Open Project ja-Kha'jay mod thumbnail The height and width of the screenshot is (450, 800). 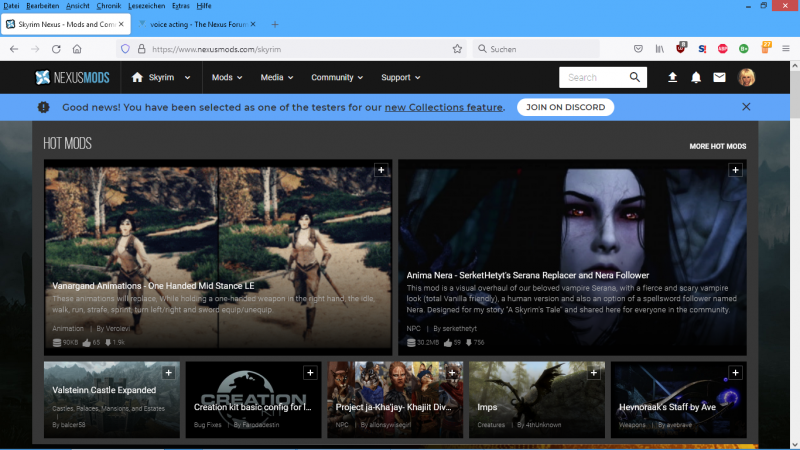pyautogui.click(x=395, y=399)
